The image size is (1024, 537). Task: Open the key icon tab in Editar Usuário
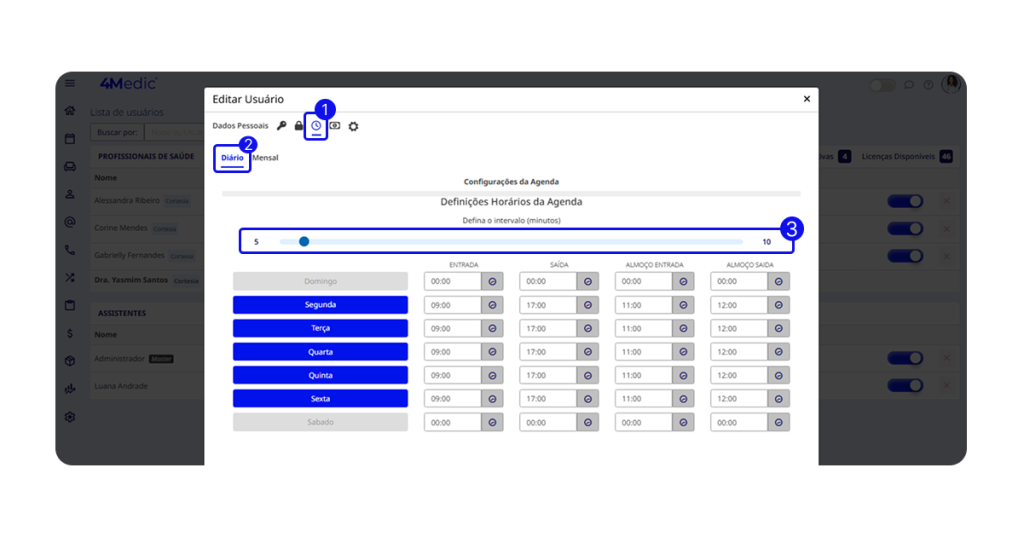pos(281,126)
